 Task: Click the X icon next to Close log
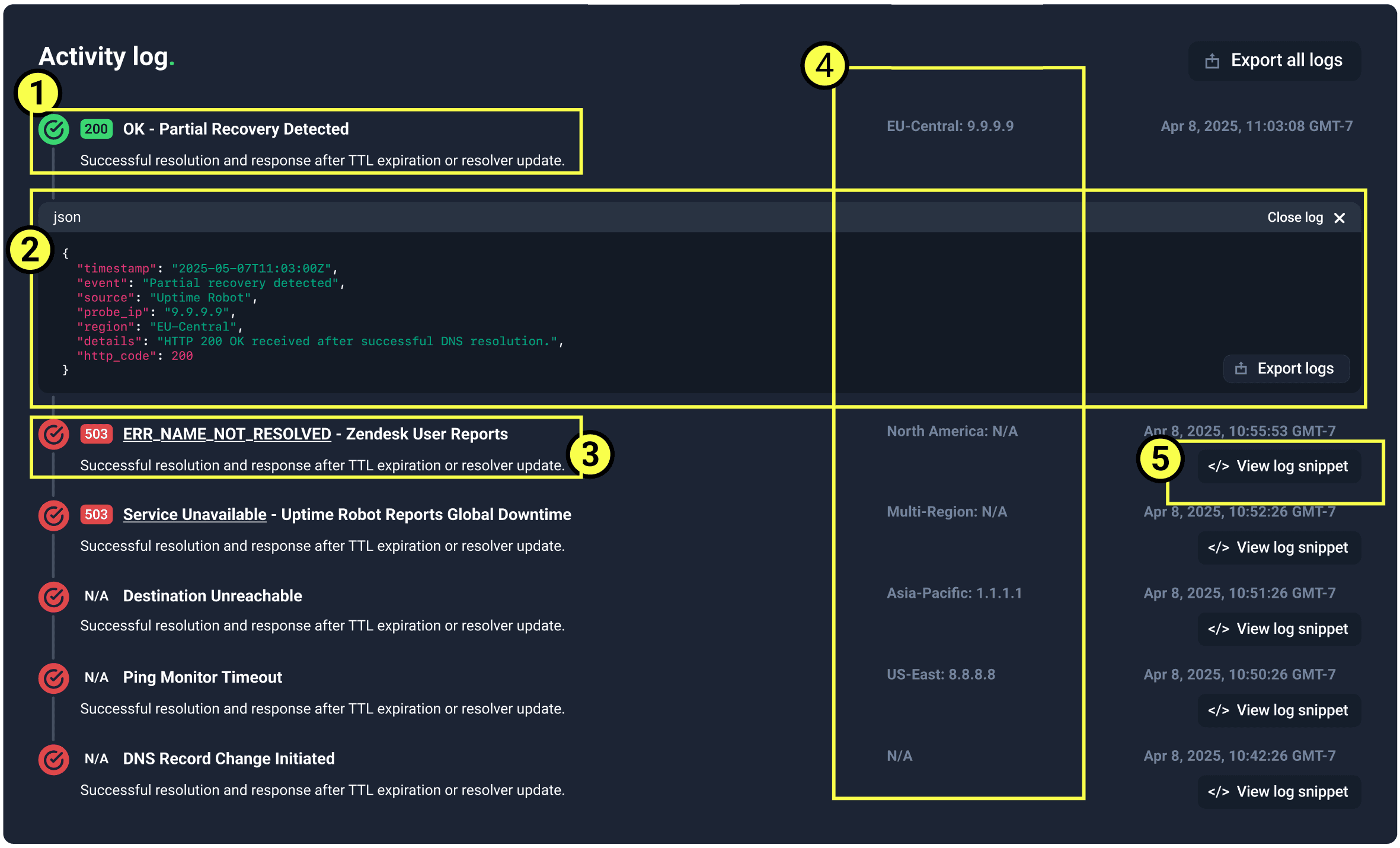click(x=1340, y=218)
